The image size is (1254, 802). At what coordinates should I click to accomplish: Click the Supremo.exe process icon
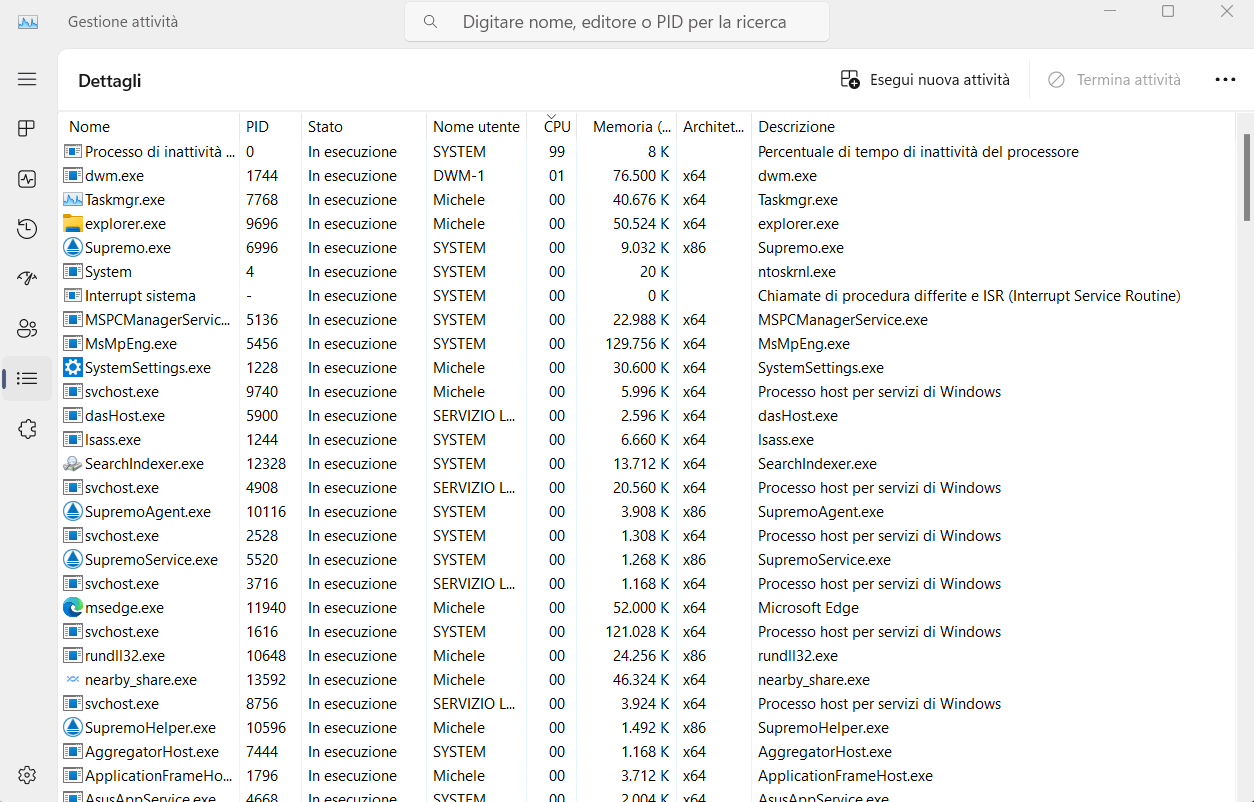tap(72, 247)
